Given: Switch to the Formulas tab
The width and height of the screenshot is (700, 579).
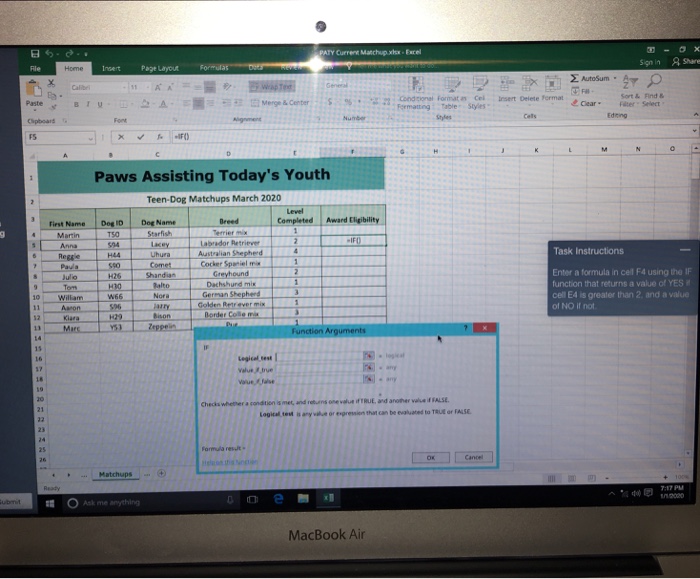Looking at the screenshot, I should (214, 68).
